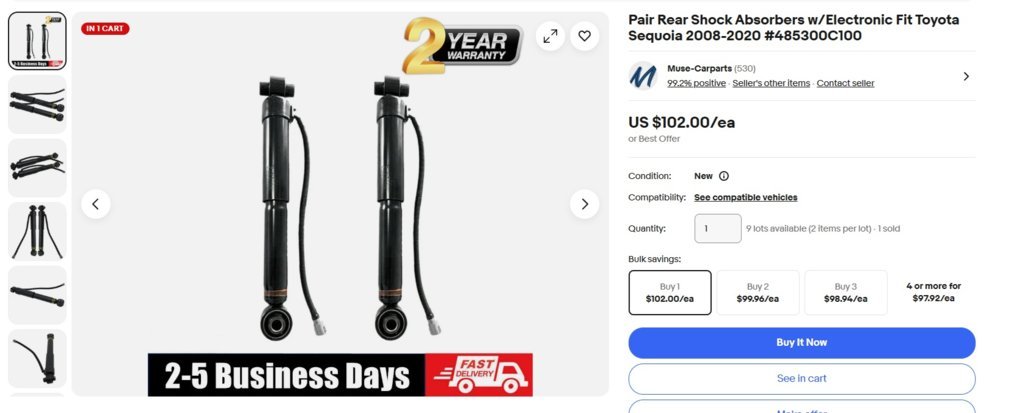Viewport: 1022px width, 413px height.
Task: Open See compatible vehicles link
Action: (746, 197)
